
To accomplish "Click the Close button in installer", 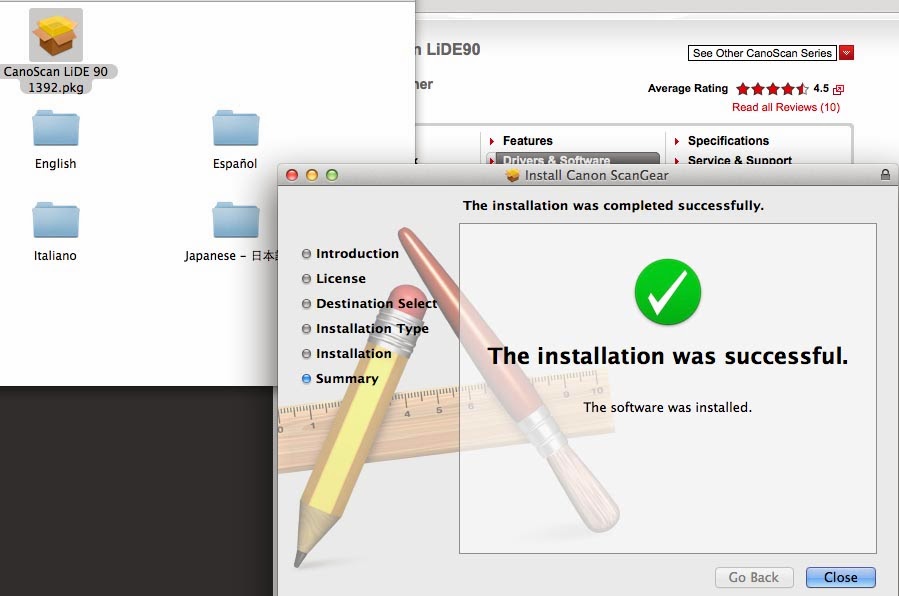I will [x=841, y=577].
